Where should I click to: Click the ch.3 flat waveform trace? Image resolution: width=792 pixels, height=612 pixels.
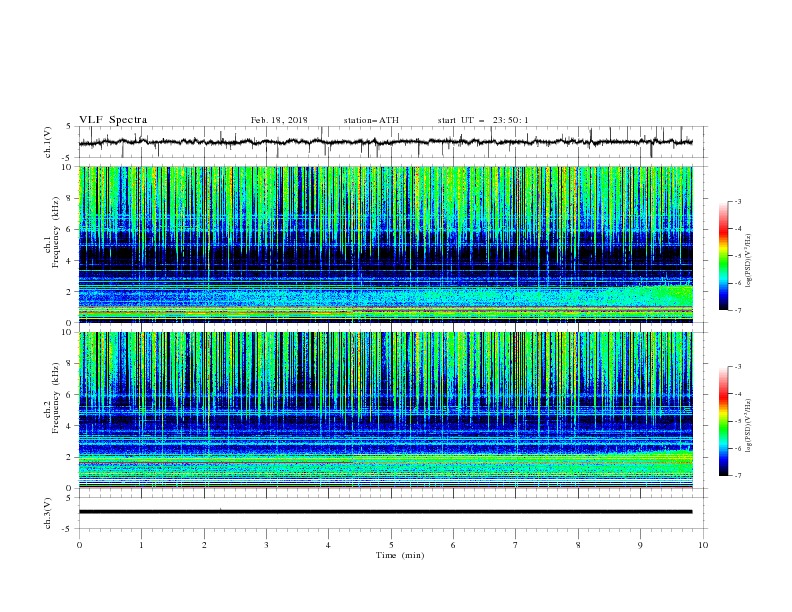point(385,512)
